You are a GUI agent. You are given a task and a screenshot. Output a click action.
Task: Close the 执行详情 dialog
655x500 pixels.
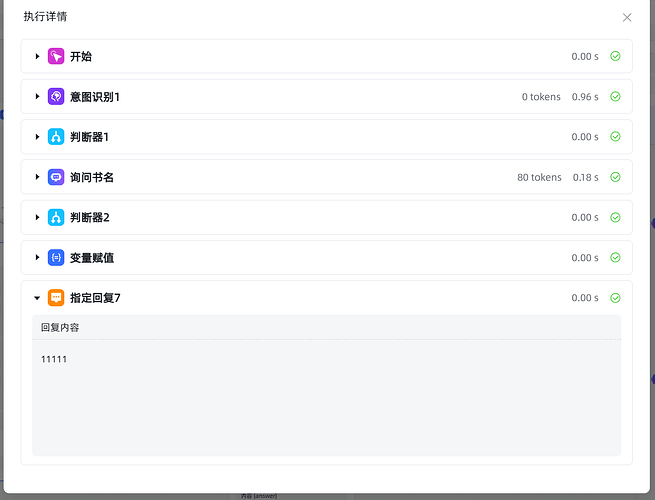click(x=627, y=17)
